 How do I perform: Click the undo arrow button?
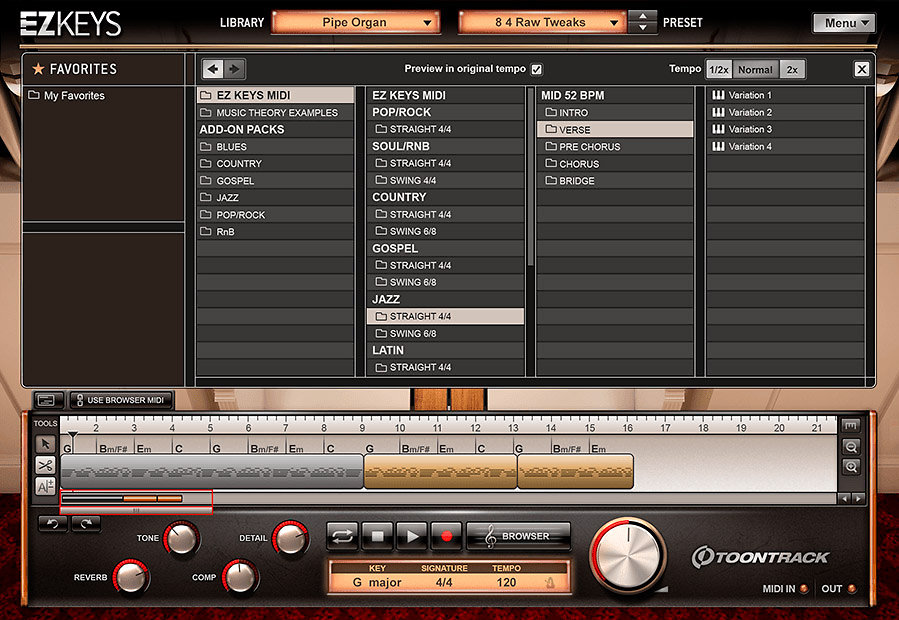pyautogui.click(x=53, y=524)
